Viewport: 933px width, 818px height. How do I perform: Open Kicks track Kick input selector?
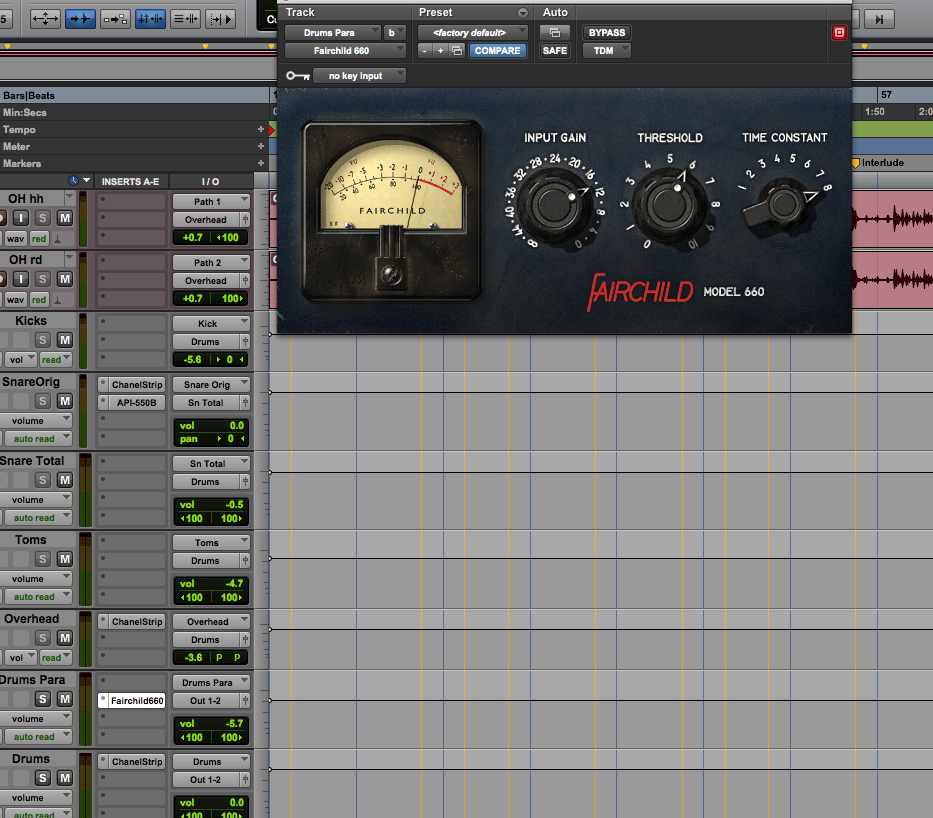coord(211,324)
